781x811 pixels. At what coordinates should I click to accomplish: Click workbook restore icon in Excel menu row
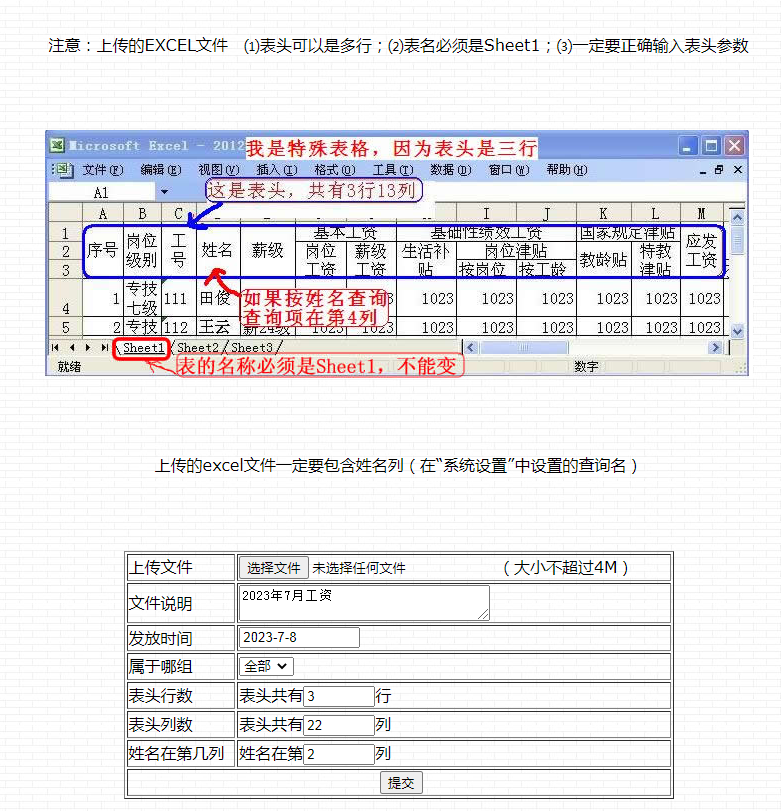(719, 170)
